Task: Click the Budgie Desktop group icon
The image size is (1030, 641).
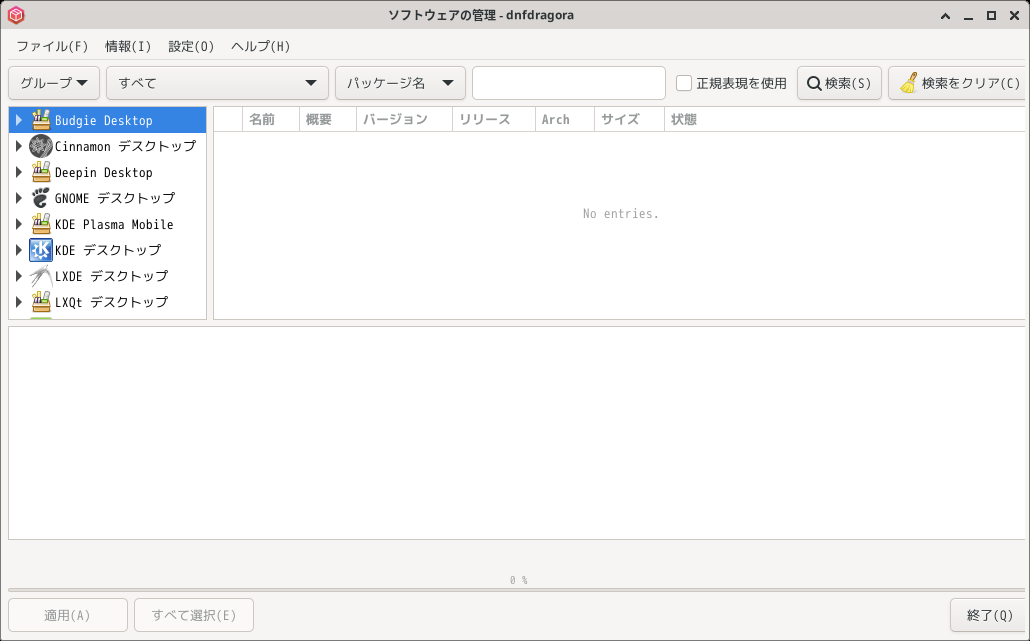Action: 41,120
